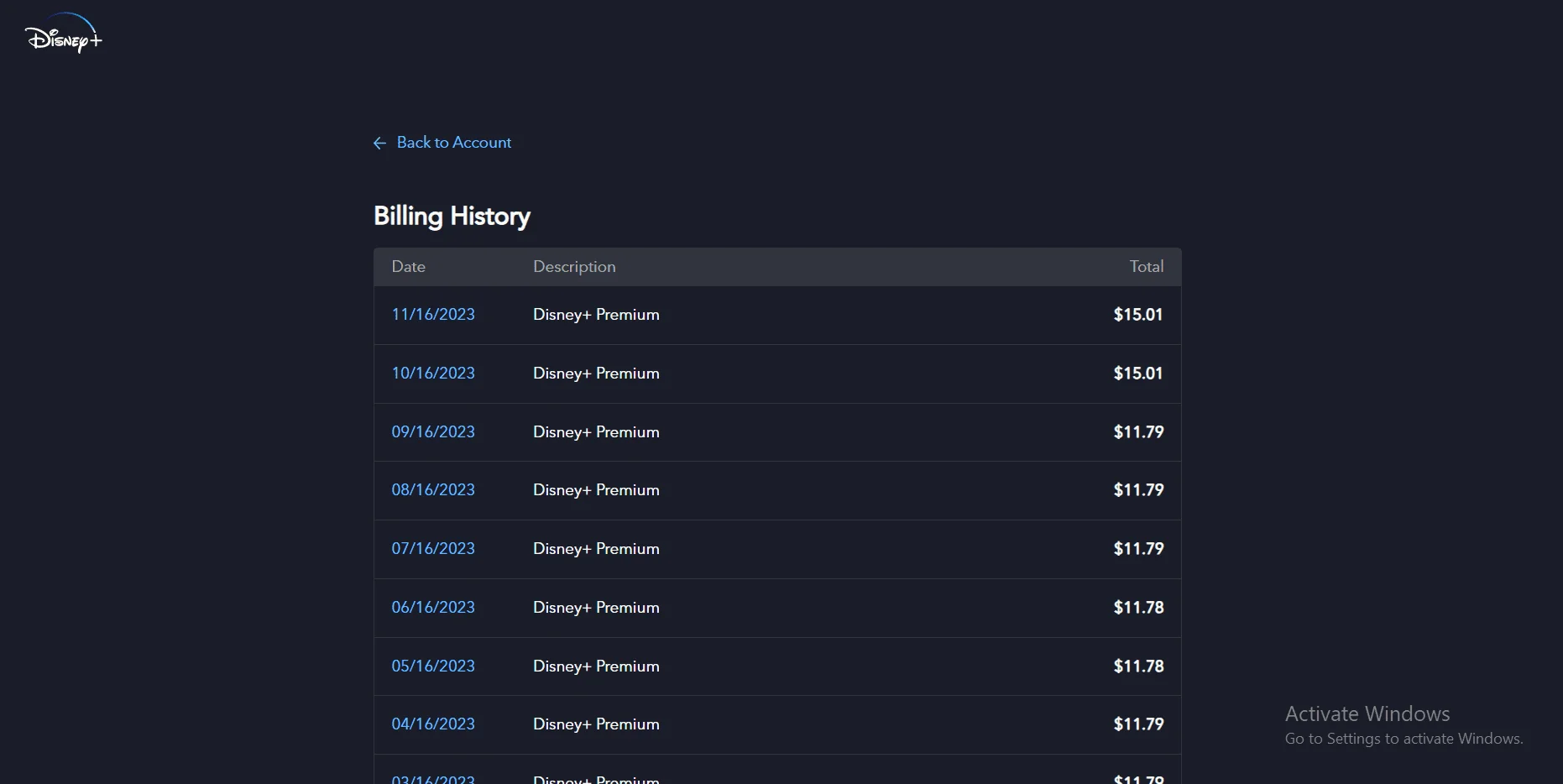Open the 09/16/2023 billing entry
The height and width of the screenshot is (784, 1563).
click(433, 432)
